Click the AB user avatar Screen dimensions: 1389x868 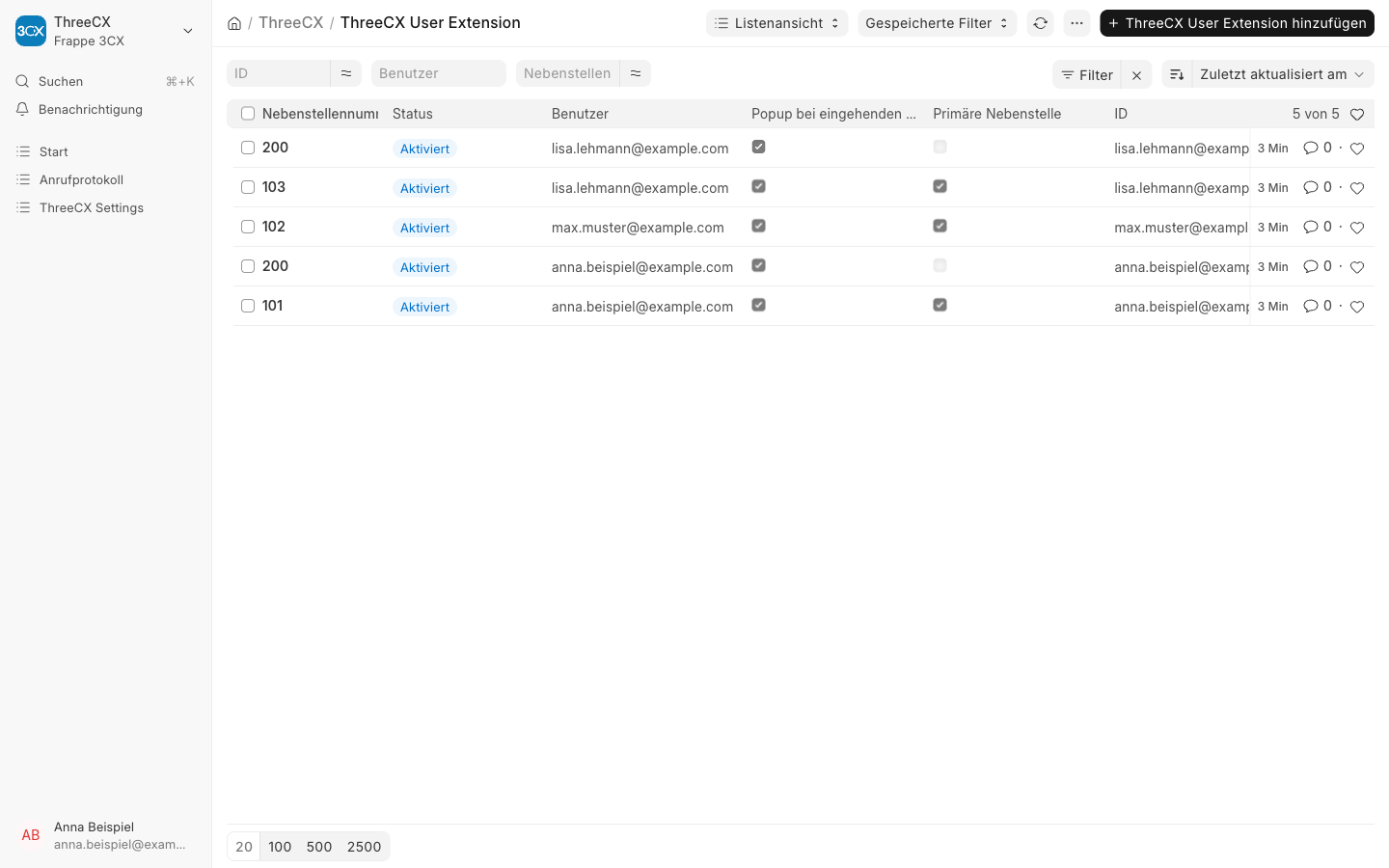(x=31, y=835)
